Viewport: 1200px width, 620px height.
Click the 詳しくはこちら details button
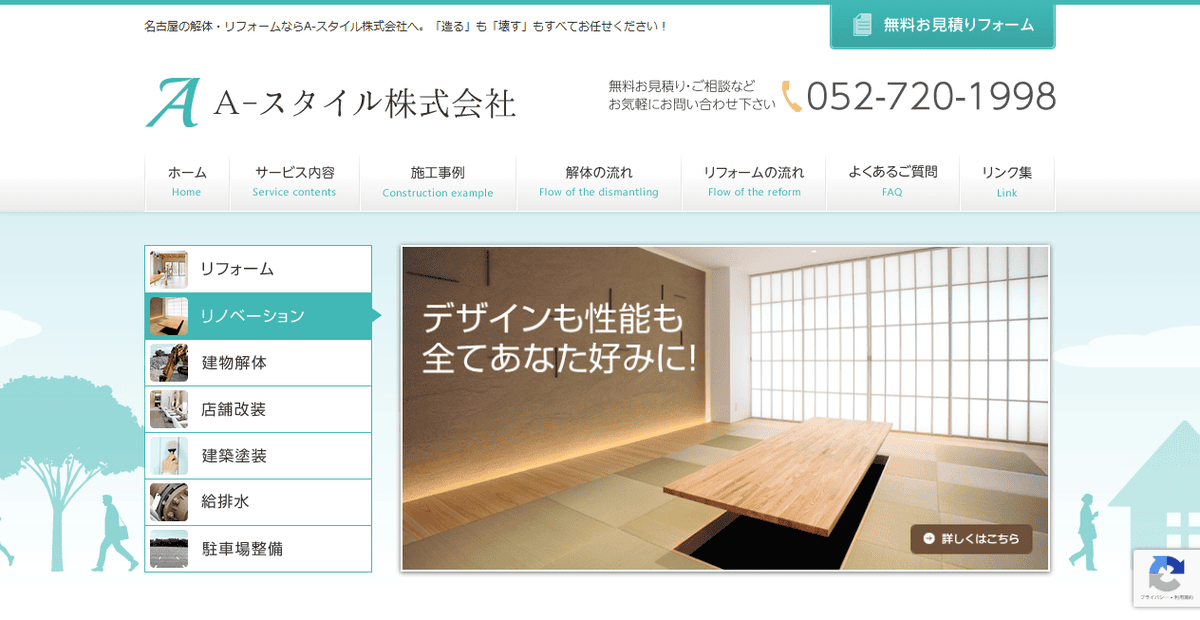tap(971, 539)
